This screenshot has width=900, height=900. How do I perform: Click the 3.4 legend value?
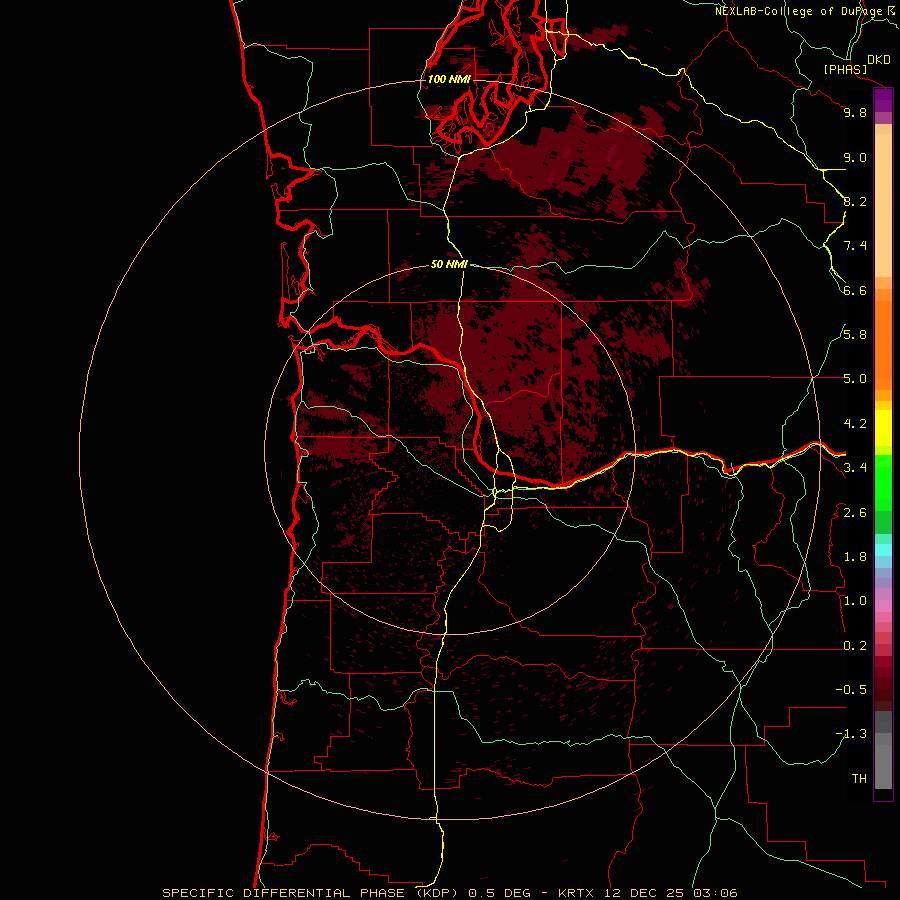click(855, 468)
